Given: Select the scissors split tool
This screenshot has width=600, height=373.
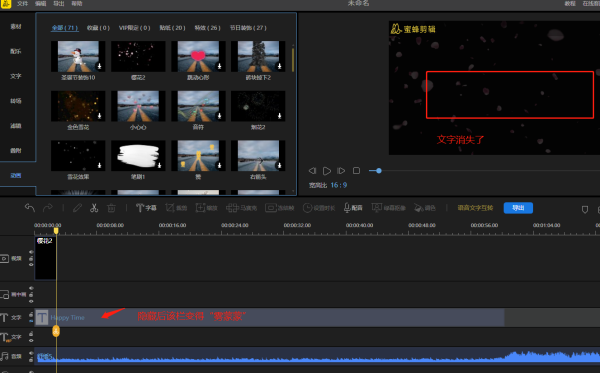Looking at the screenshot, I should [94, 208].
